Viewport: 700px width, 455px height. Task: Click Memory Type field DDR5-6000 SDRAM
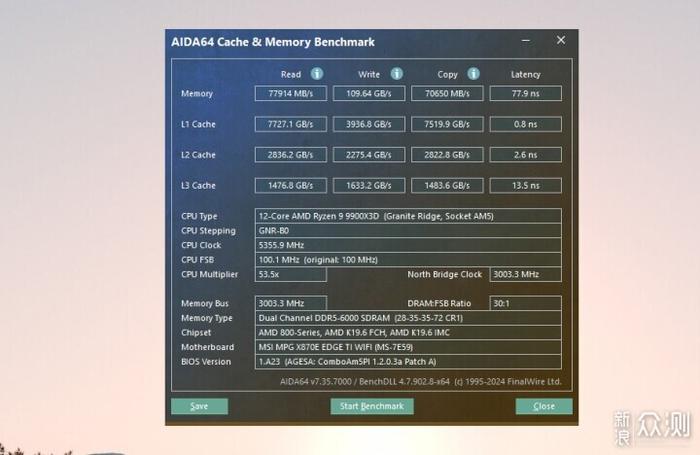click(408, 318)
